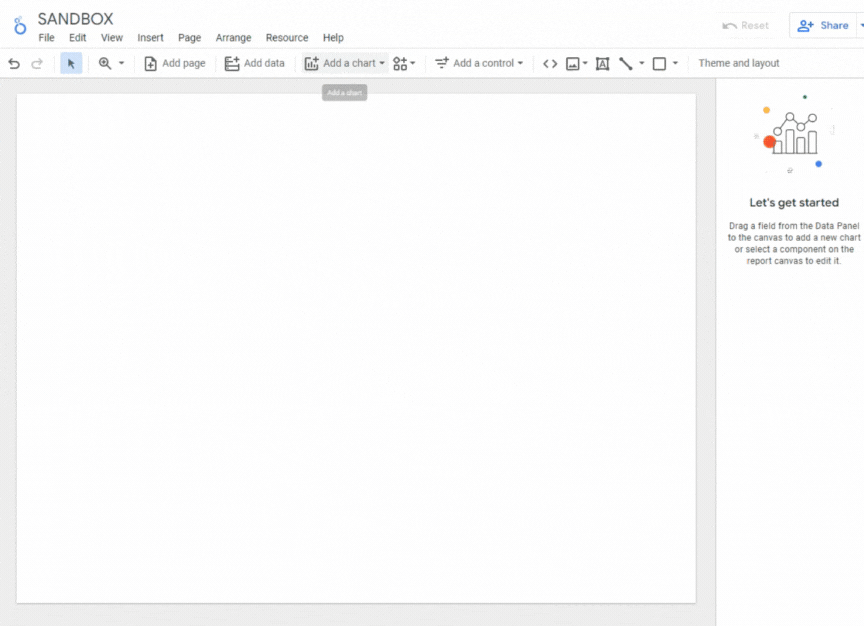Open the Arrange menu
The height and width of the screenshot is (626, 864).
click(x=233, y=38)
